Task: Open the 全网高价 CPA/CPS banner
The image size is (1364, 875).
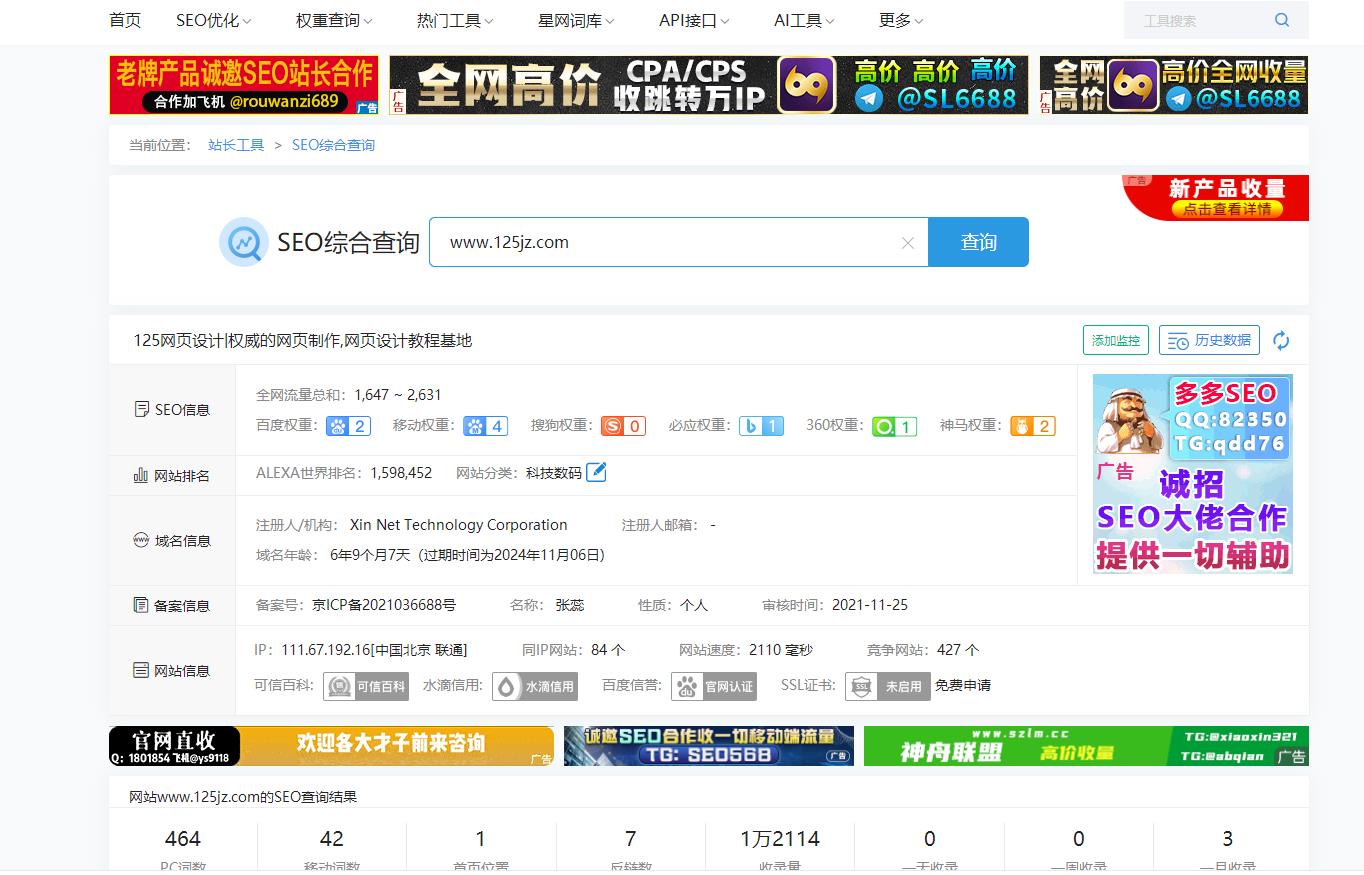Action: [709, 85]
